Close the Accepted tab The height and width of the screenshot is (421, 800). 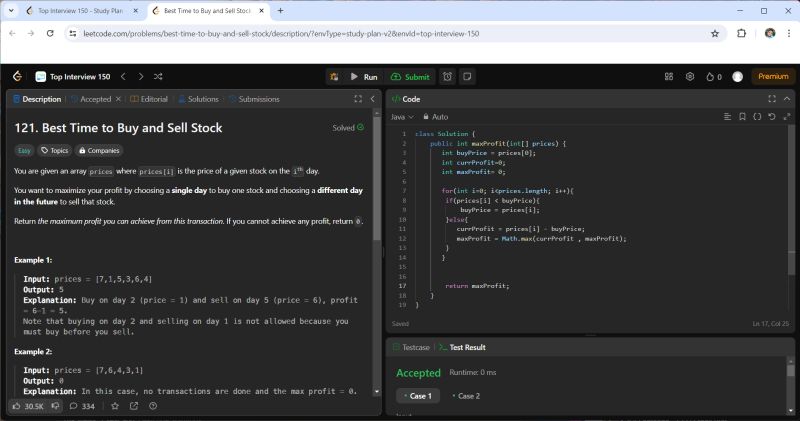pos(118,99)
